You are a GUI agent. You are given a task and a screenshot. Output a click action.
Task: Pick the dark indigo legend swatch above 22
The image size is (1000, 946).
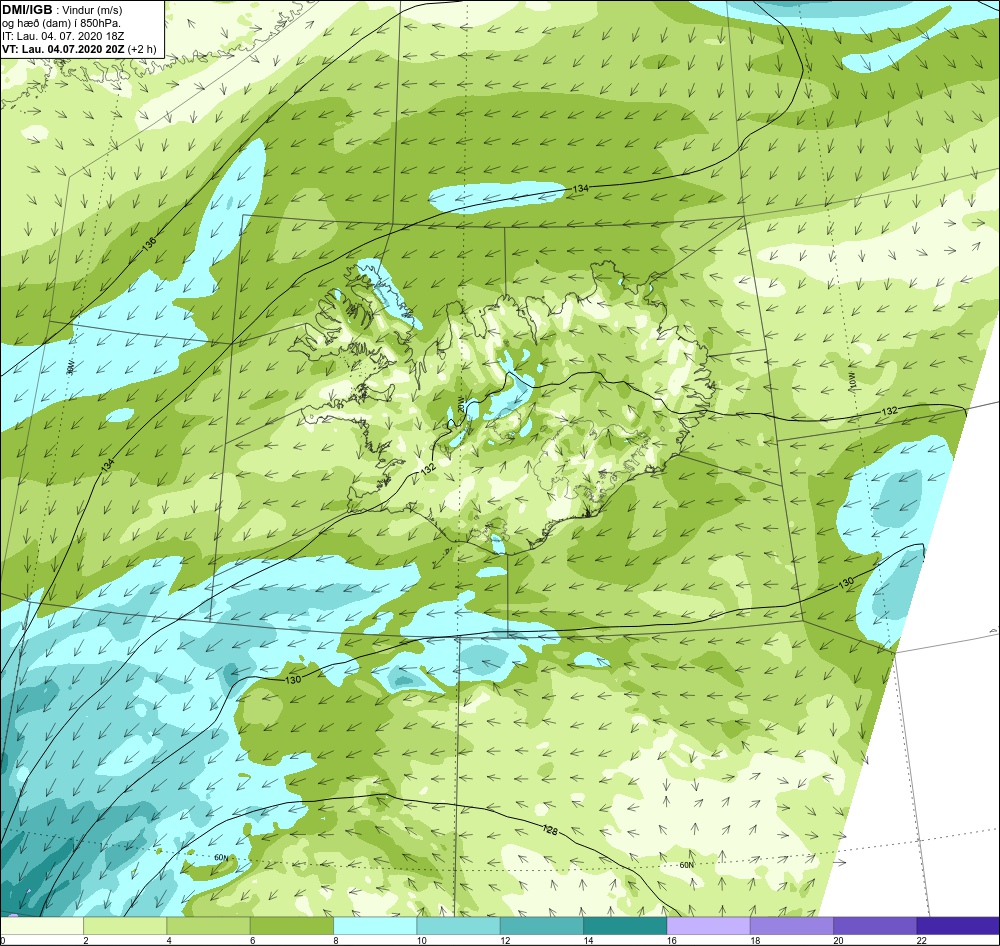[x=958, y=925]
